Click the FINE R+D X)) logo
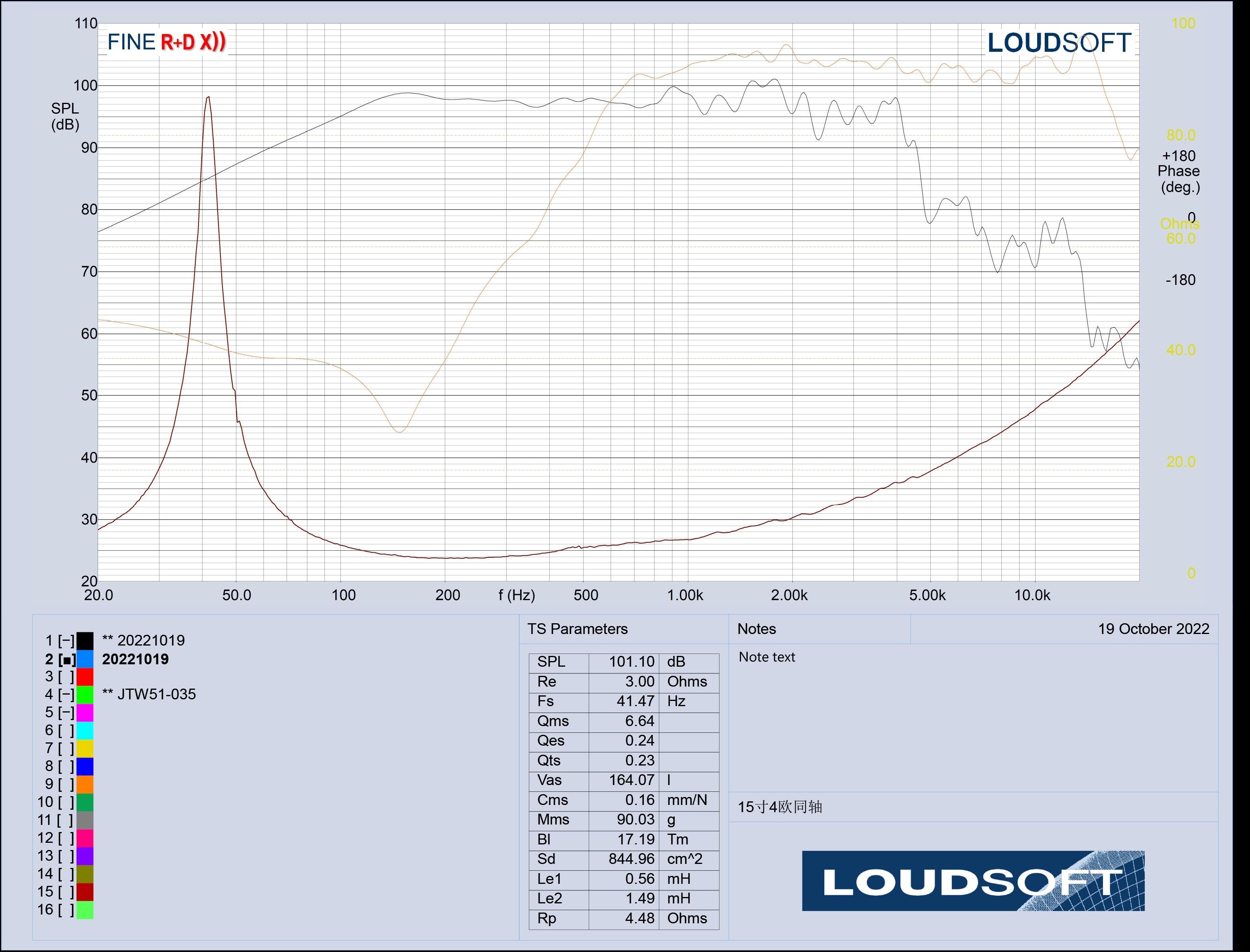 pyautogui.click(x=167, y=42)
